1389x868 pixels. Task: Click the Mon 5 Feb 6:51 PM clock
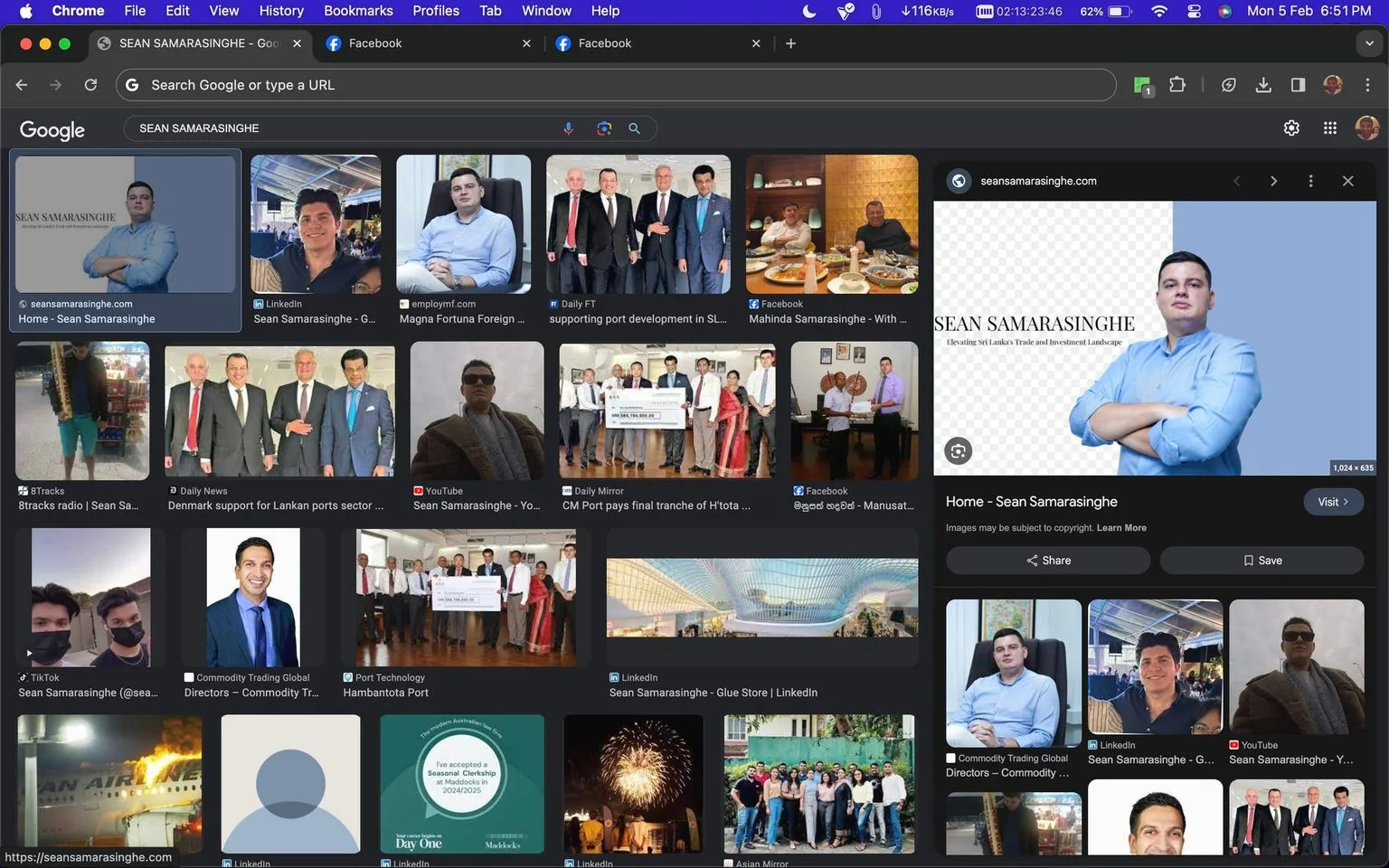pos(1309,11)
